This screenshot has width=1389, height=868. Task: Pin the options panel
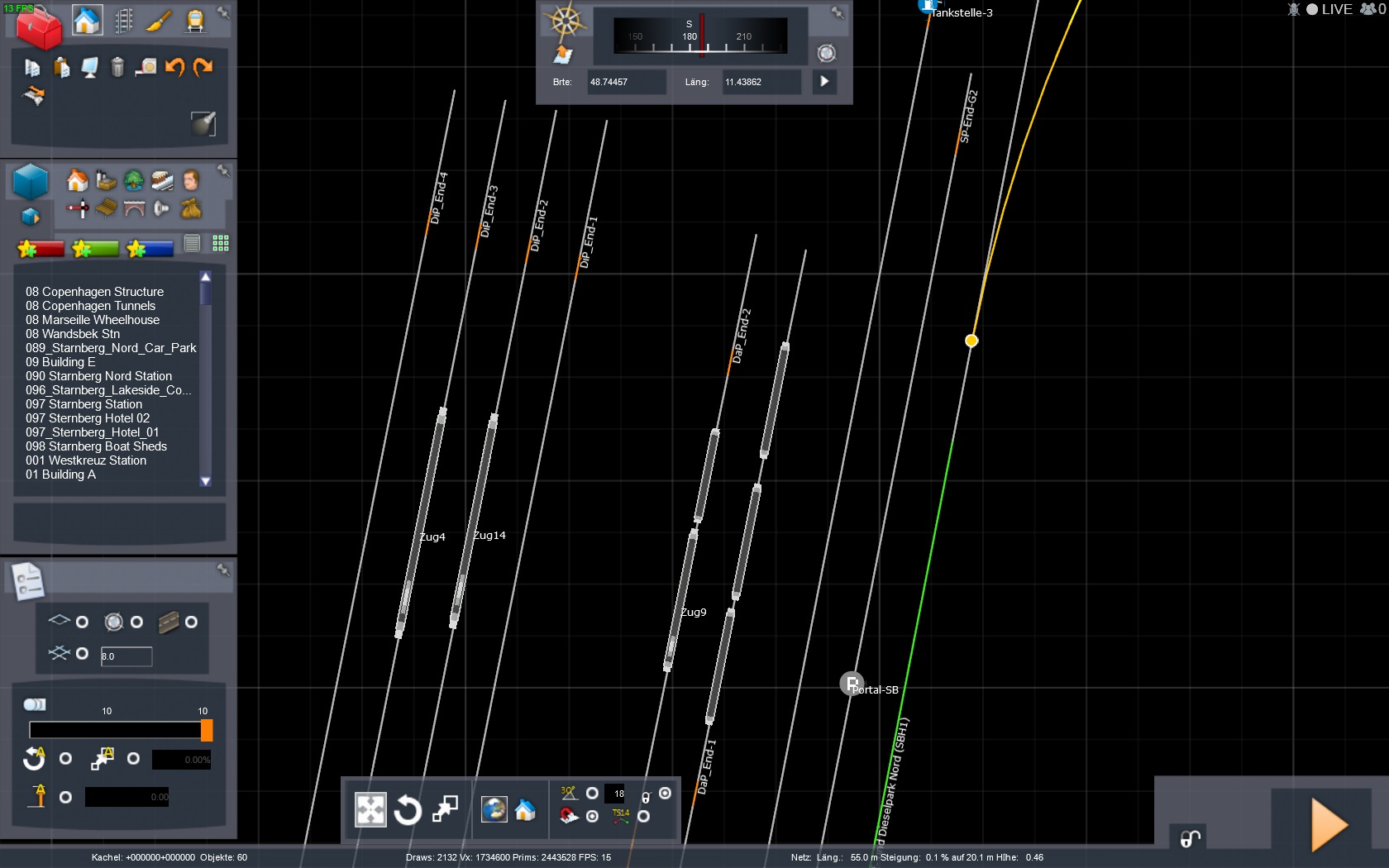click(223, 570)
